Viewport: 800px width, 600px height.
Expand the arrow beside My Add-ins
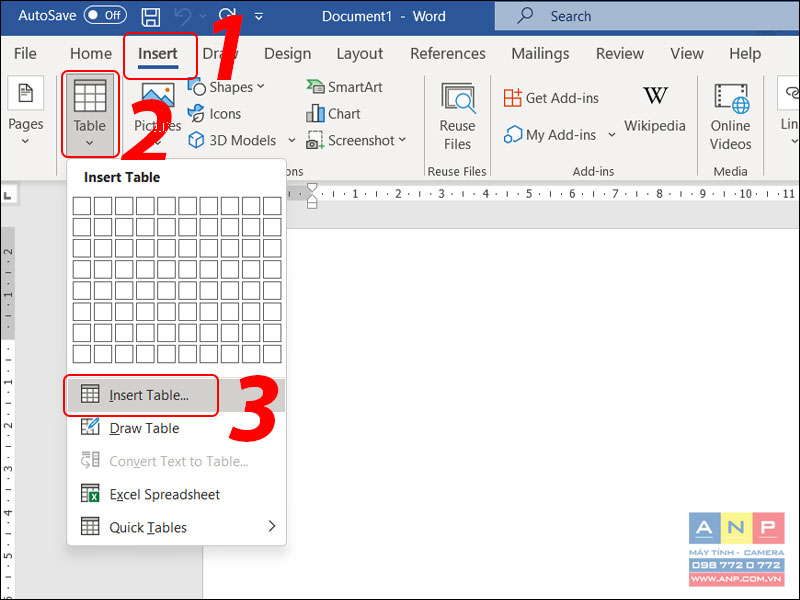(611, 135)
